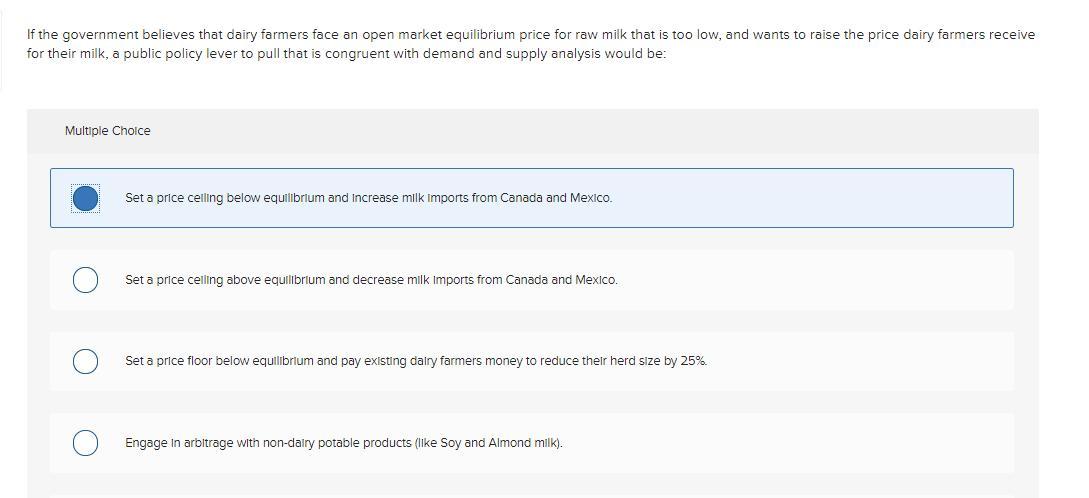The image size is (1089, 498).
Task: Click '25%' in the herd size answer
Action: coord(693,361)
